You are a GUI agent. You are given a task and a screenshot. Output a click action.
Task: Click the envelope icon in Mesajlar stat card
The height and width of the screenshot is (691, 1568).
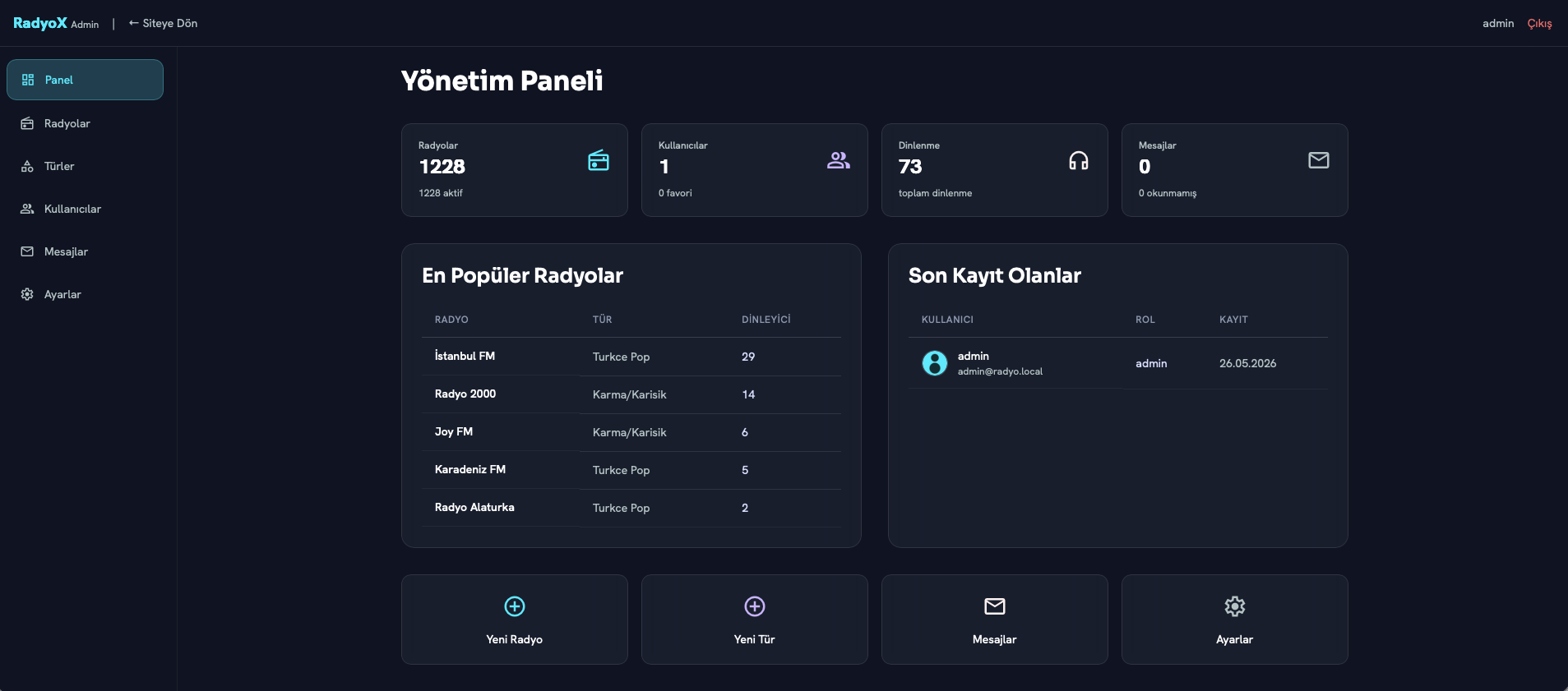[x=1319, y=160]
